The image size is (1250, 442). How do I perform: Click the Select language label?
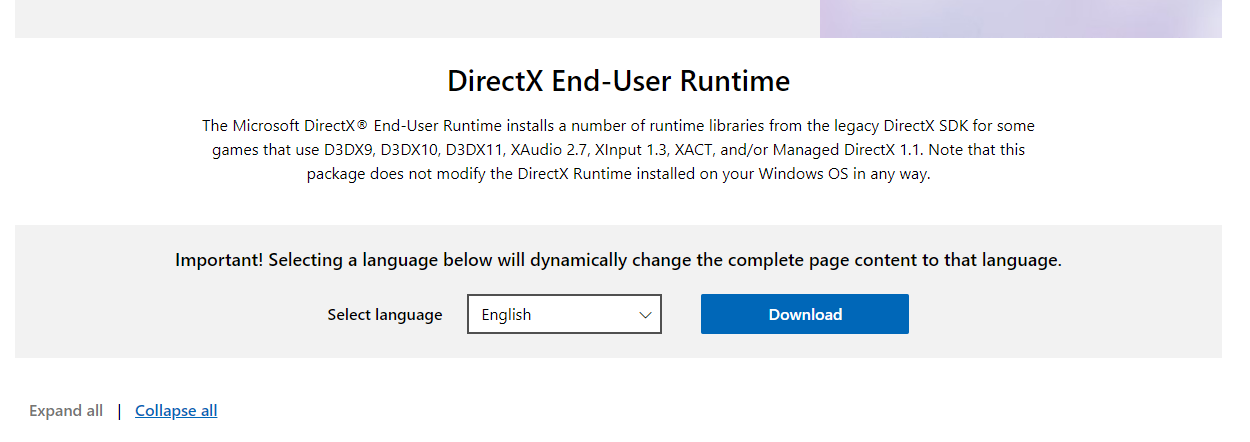coord(384,315)
